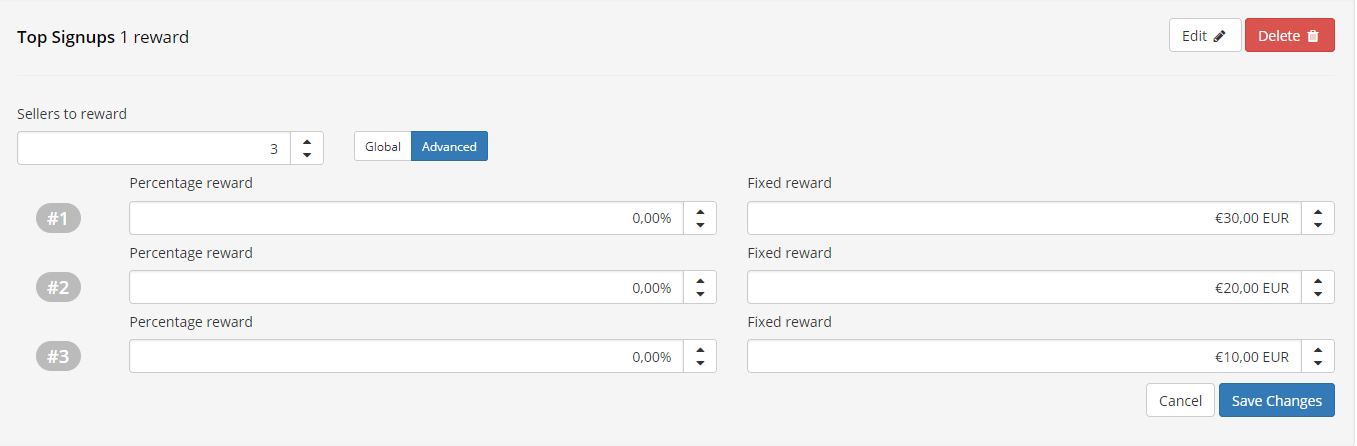Image resolution: width=1357 pixels, height=446 pixels.
Task: Delete the Top Signups reward
Action: 1289,36
